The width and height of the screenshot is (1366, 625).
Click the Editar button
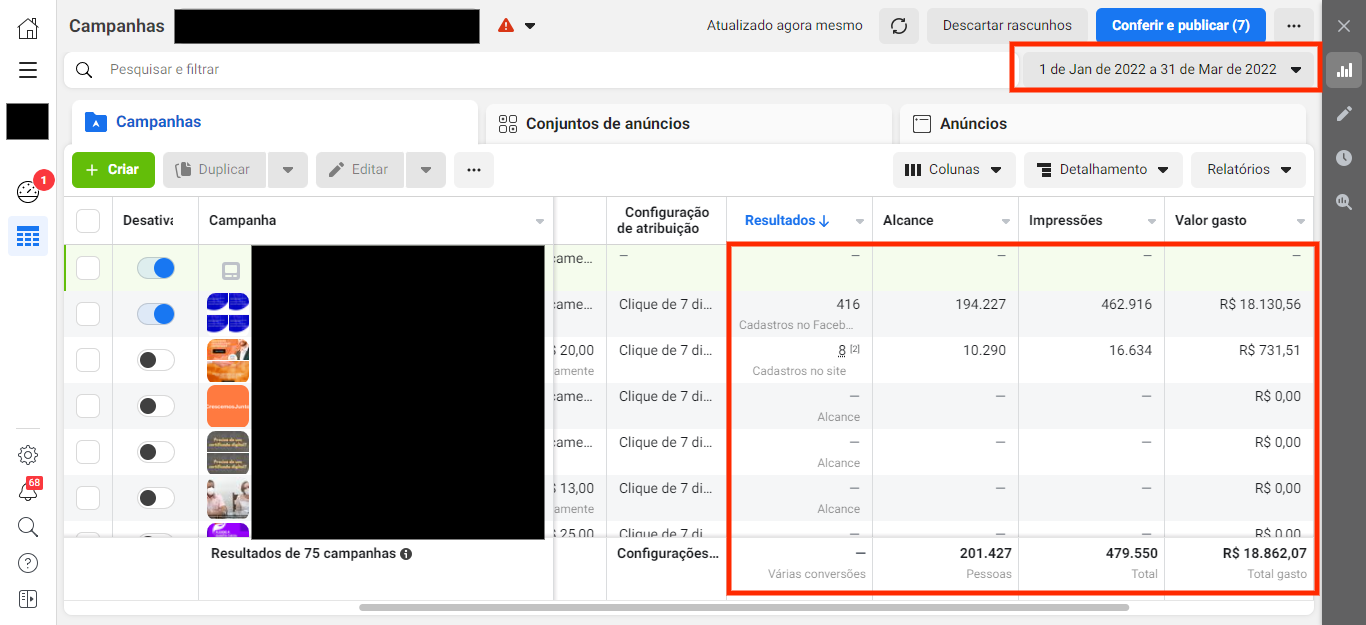[360, 170]
